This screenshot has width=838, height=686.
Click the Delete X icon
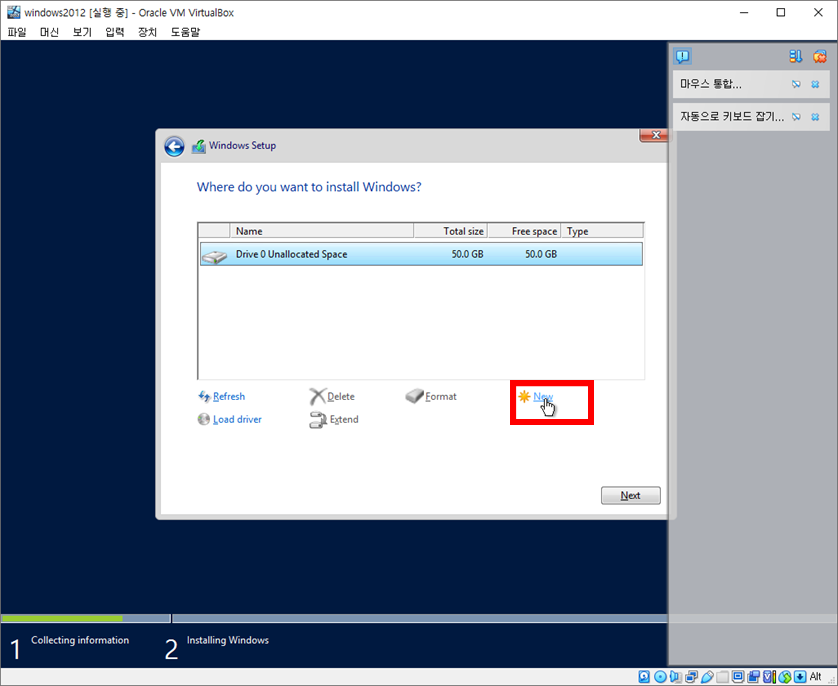point(317,396)
